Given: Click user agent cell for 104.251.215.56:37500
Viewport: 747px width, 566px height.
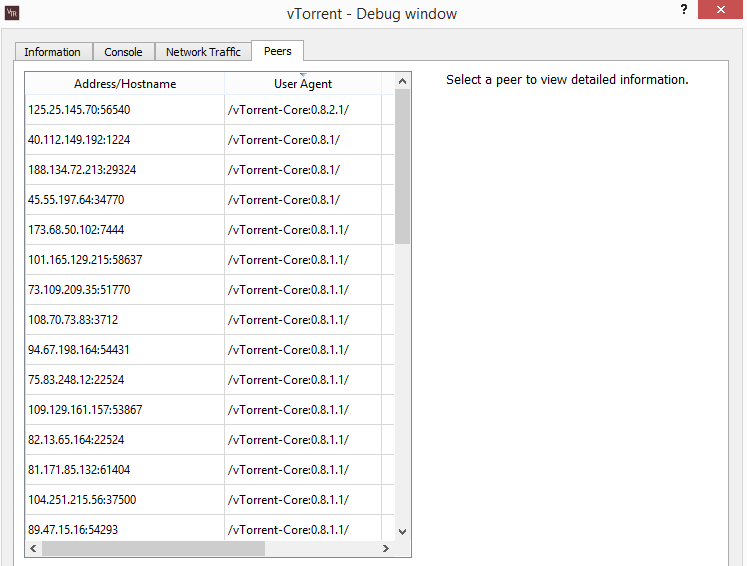Looking at the screenshot, I should coord(303,500).
